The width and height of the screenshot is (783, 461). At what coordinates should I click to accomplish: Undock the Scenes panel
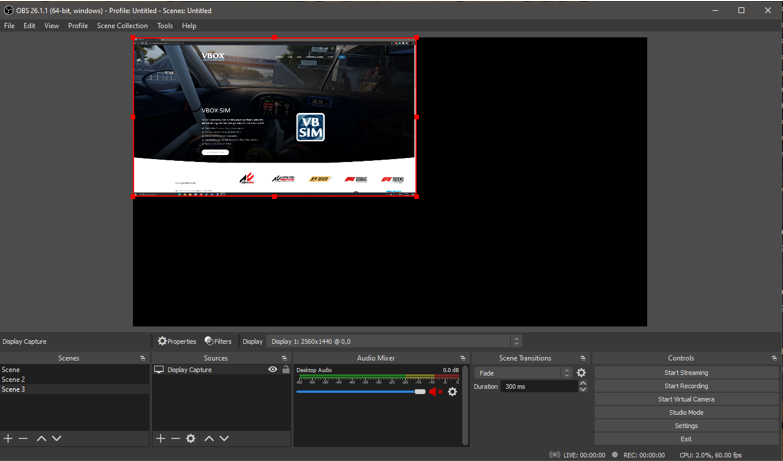143,358
